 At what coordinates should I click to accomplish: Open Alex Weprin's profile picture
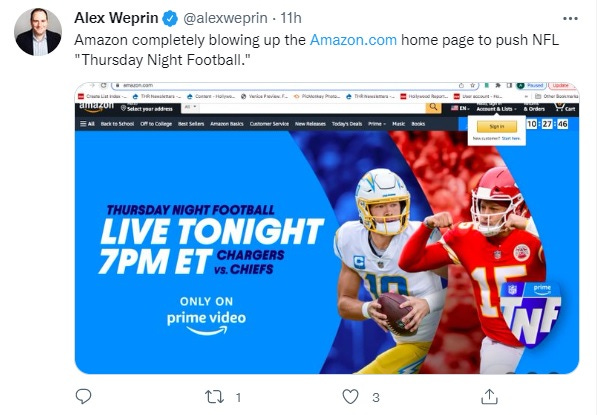[x=38, y=32]
